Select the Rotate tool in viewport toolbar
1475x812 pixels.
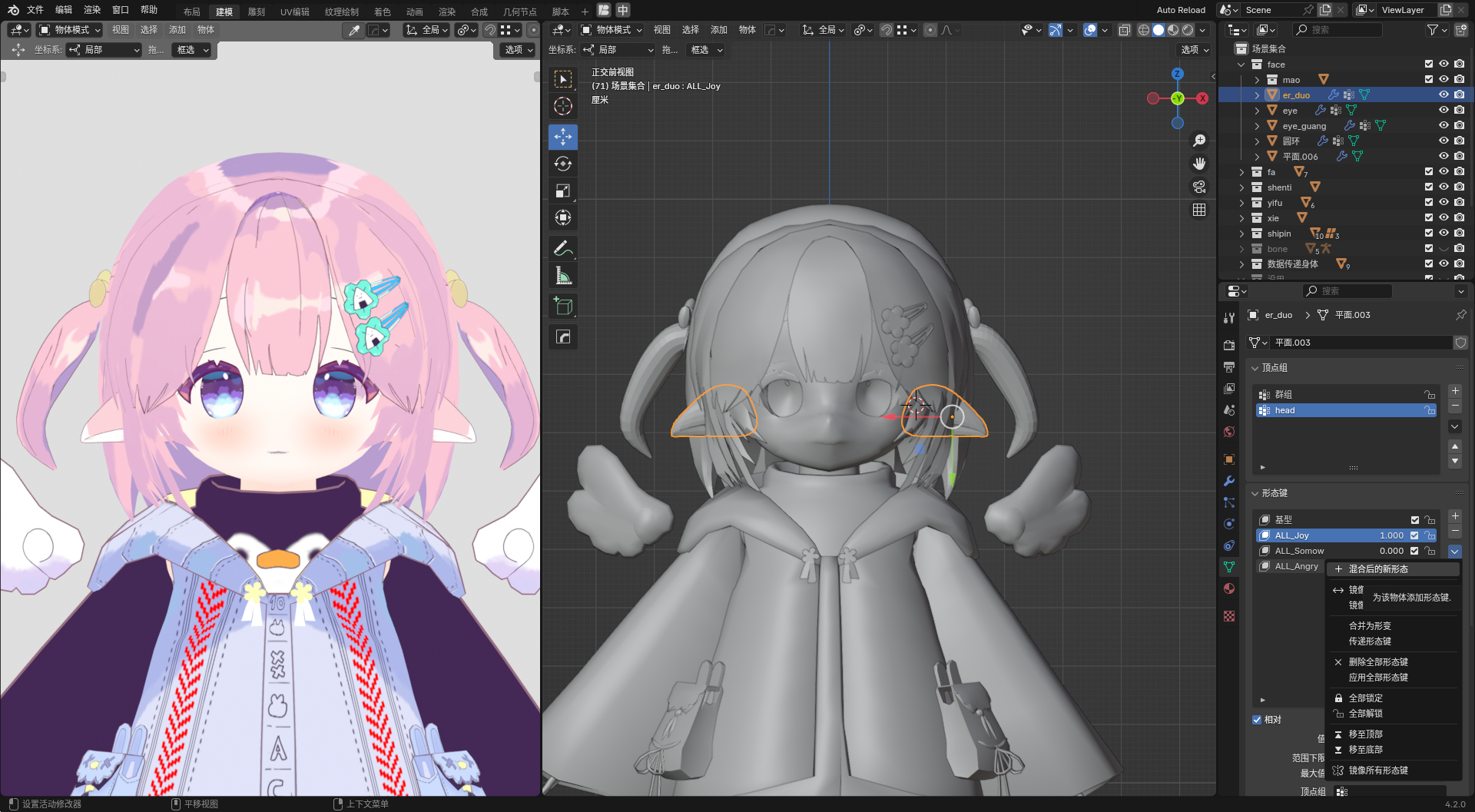pos(562,164)
